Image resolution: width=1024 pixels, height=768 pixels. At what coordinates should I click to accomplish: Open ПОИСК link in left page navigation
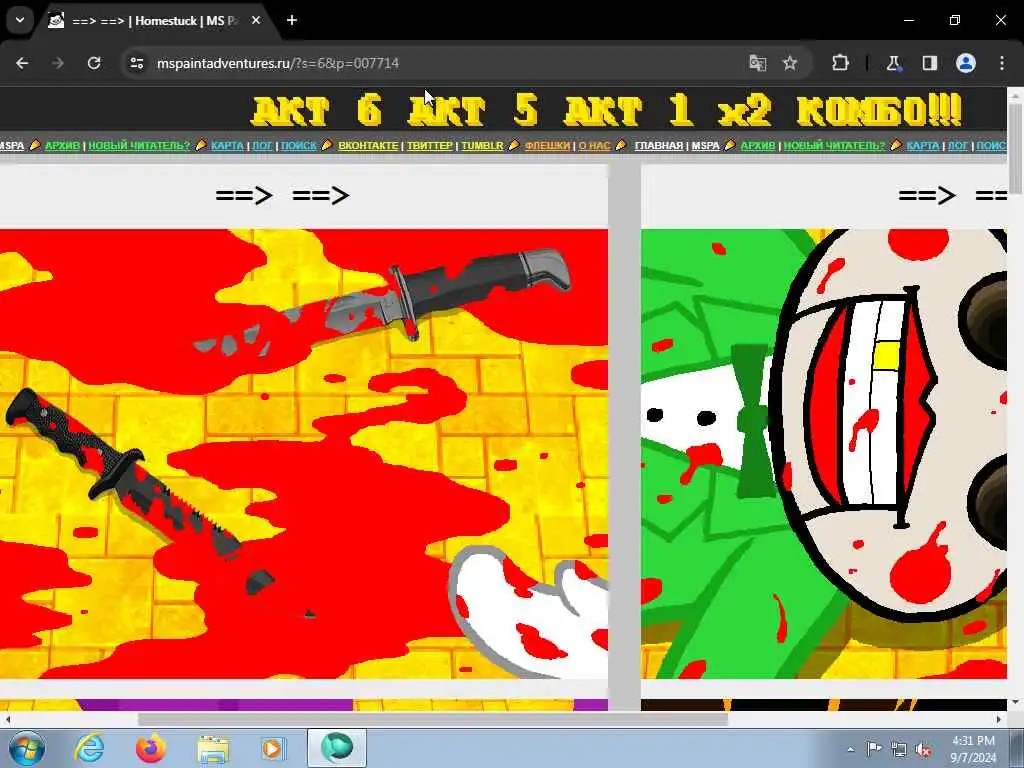click(x=298, y=146)
